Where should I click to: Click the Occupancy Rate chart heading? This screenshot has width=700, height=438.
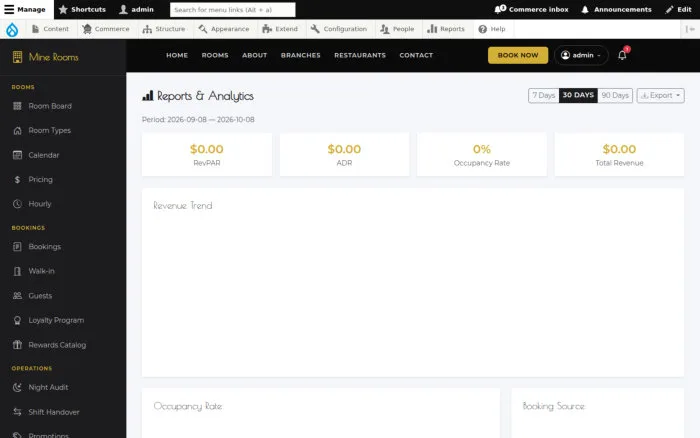tap(188, 406)
